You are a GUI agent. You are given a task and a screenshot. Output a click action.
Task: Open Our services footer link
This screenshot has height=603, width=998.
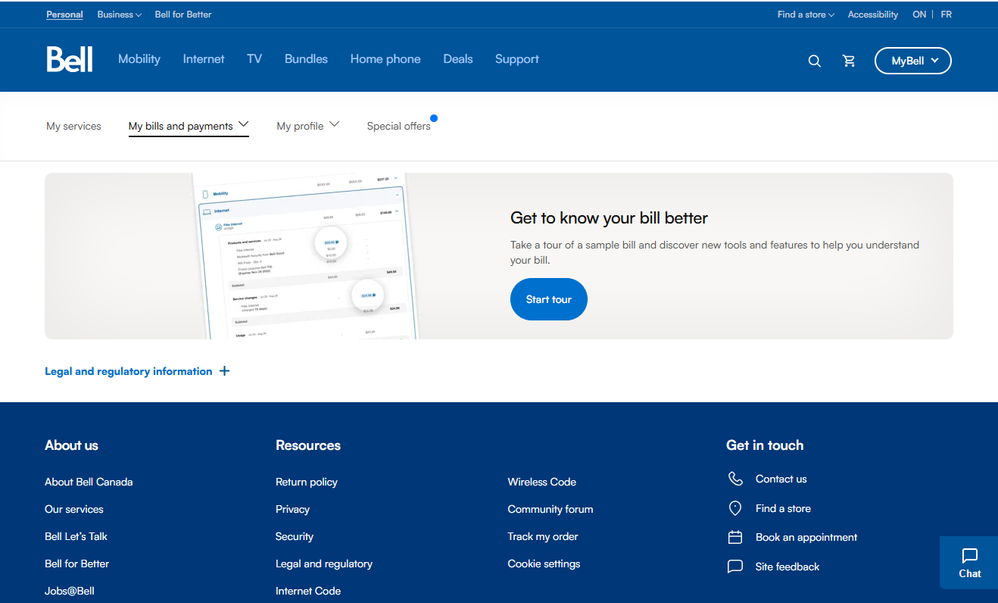click(x=74, y=509)
